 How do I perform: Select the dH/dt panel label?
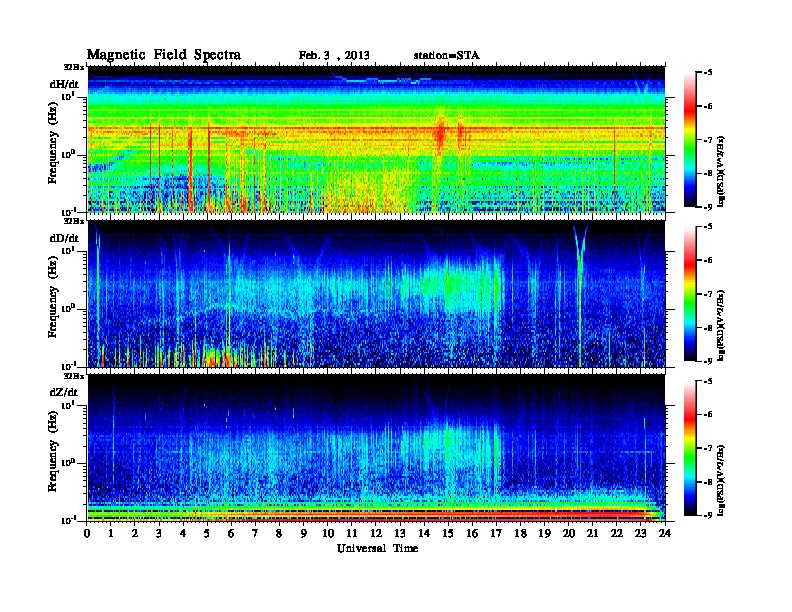[64, 84]
